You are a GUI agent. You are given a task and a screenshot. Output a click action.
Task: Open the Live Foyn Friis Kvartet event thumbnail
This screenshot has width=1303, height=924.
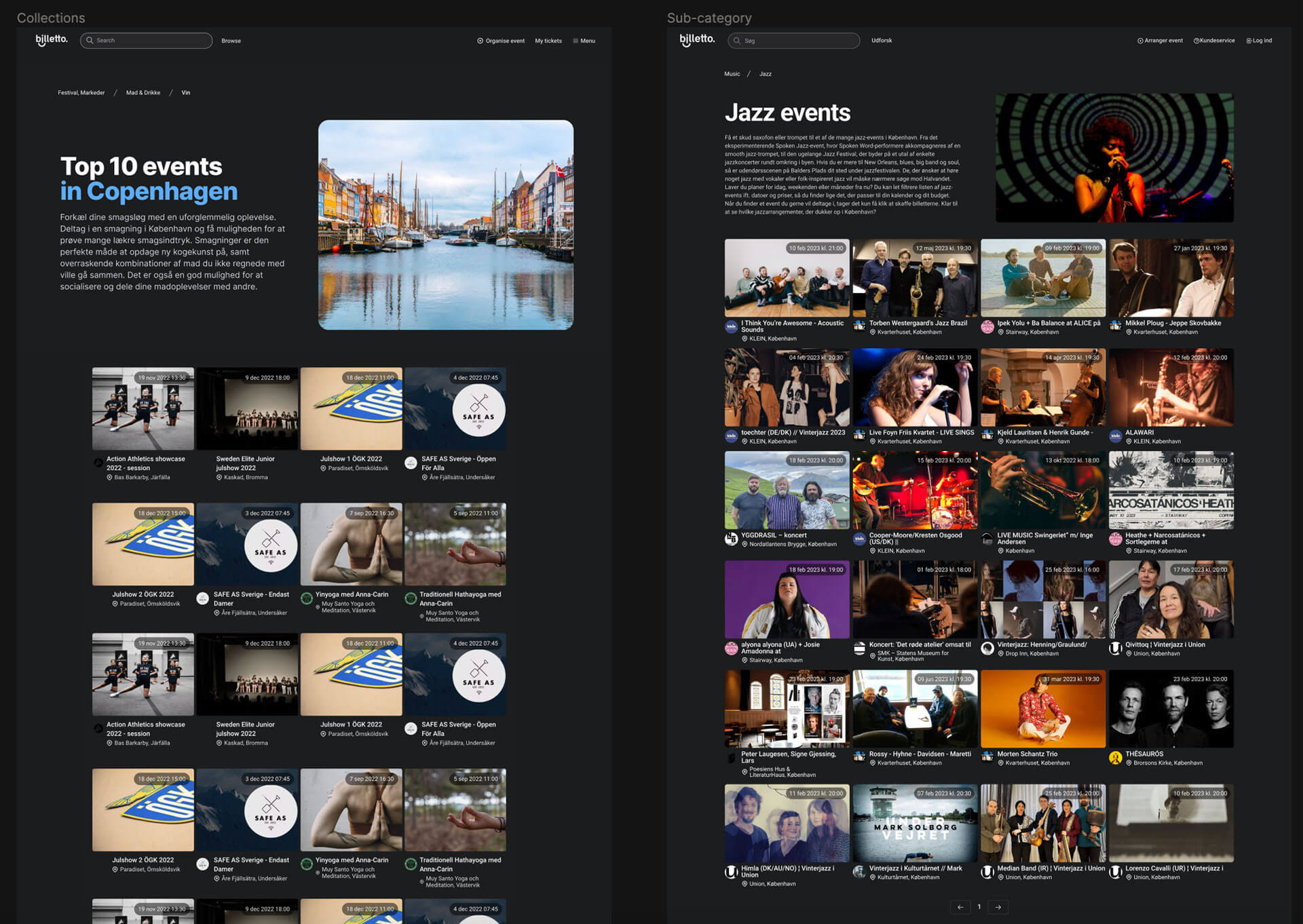[x=915, y=387]
